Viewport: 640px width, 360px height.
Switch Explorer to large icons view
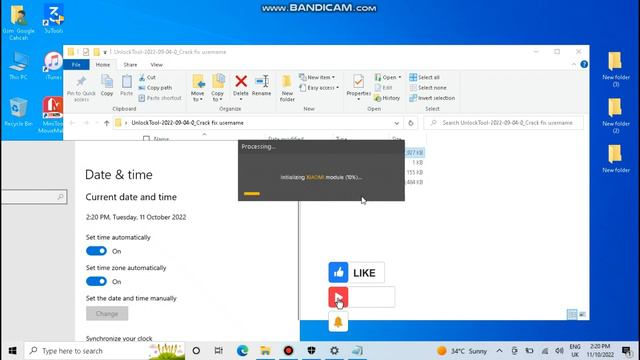point(582,314)
